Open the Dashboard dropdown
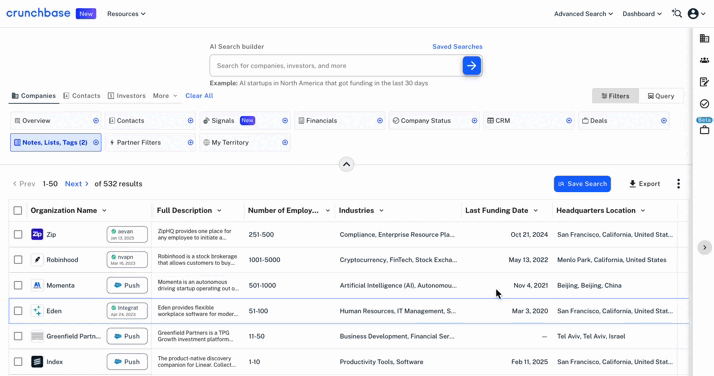 [642, 14]
